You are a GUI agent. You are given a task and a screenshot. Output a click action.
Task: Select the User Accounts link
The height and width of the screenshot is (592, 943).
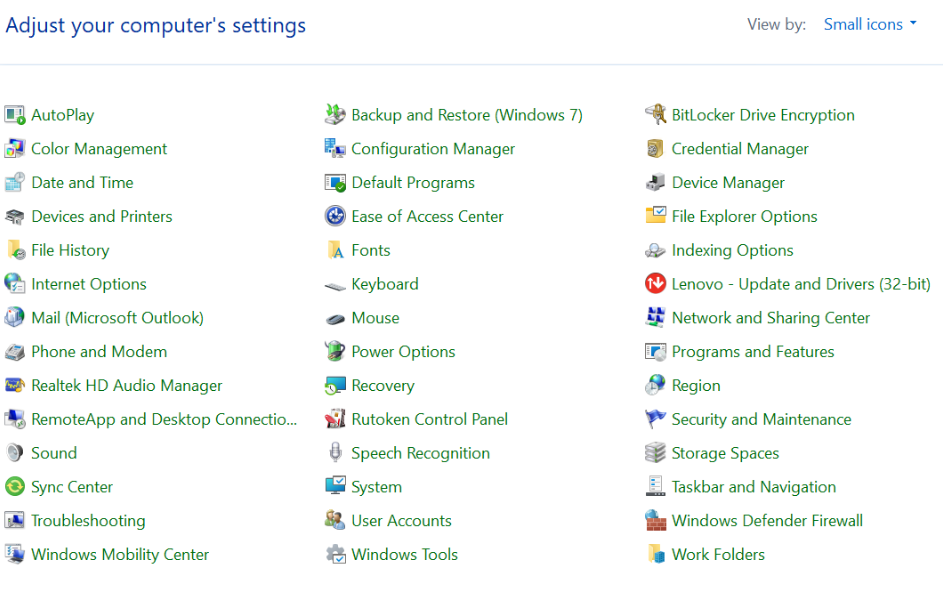(401, 521)
